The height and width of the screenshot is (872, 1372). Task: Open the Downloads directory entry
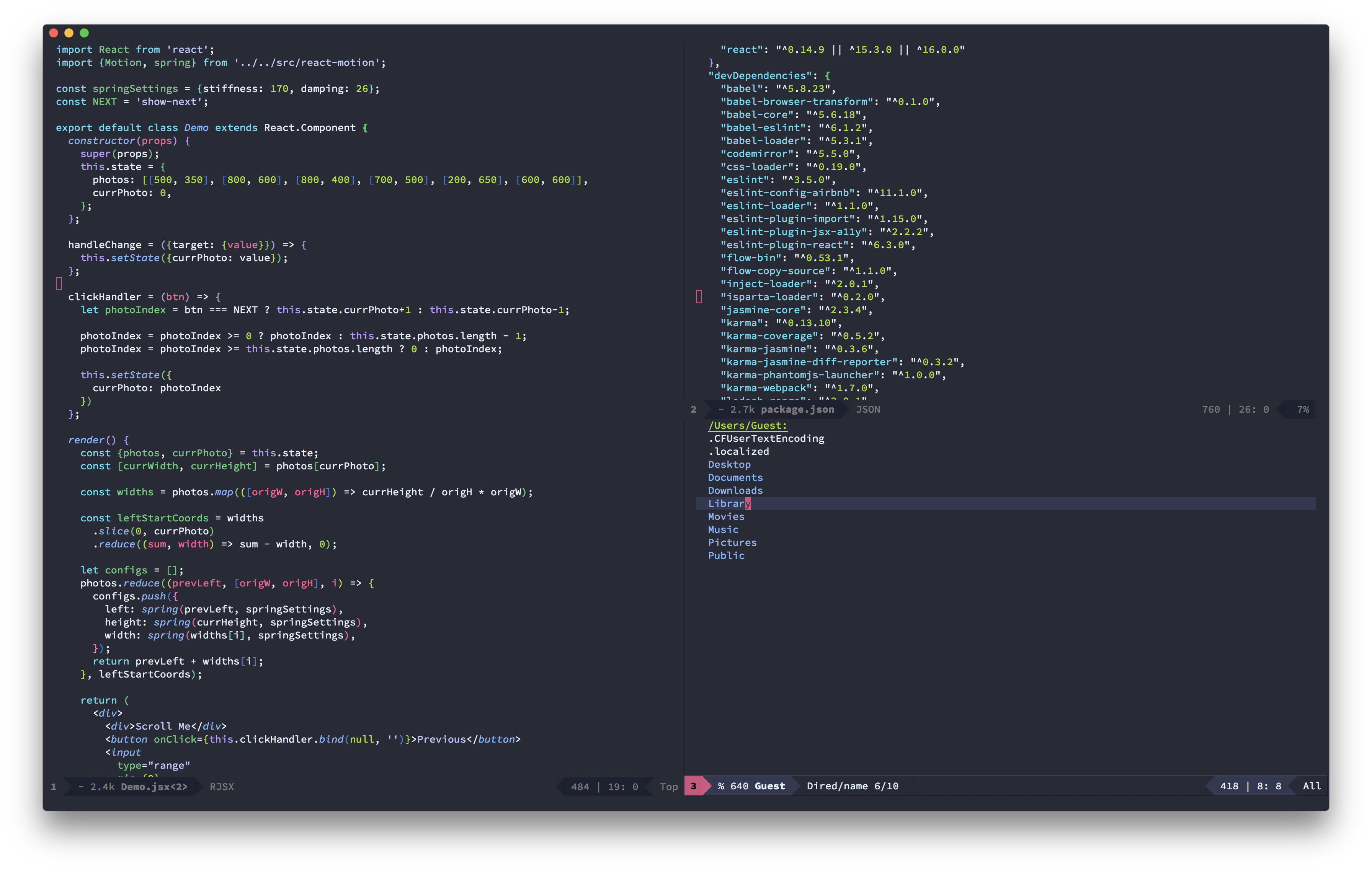735,490
